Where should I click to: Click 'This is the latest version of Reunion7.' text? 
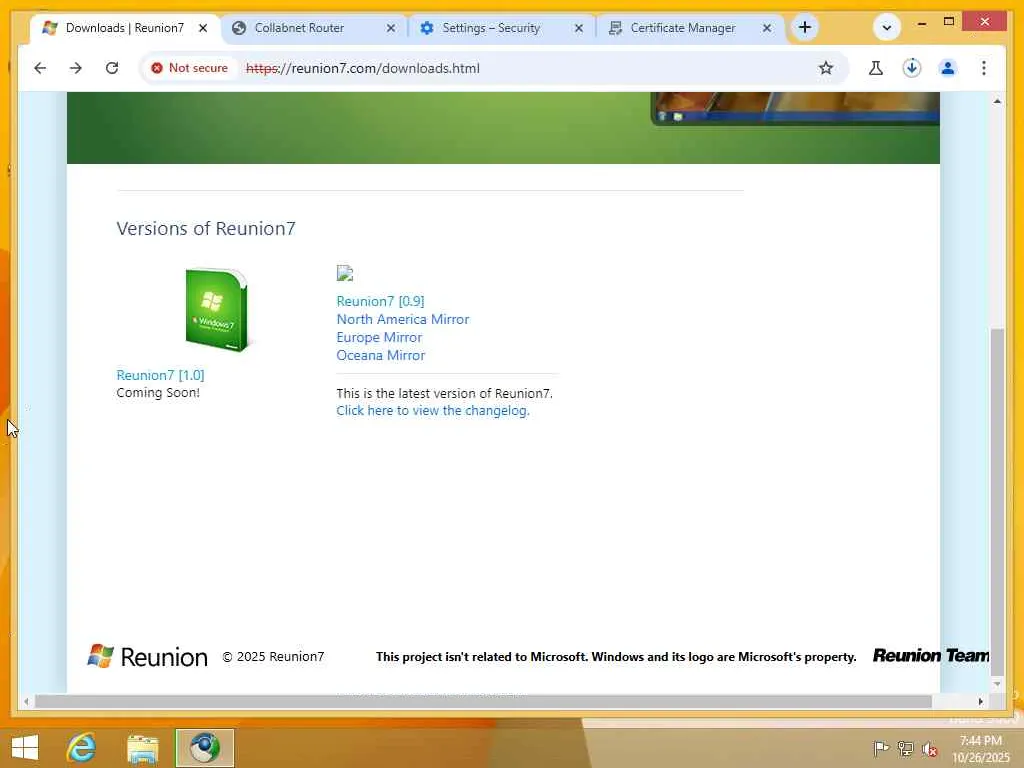444,393
